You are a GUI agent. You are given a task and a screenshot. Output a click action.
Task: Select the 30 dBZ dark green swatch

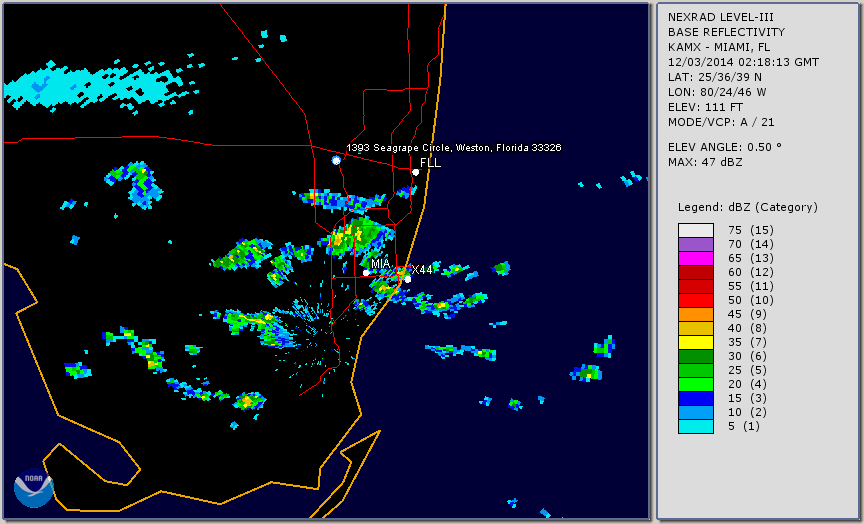[695, 356]
